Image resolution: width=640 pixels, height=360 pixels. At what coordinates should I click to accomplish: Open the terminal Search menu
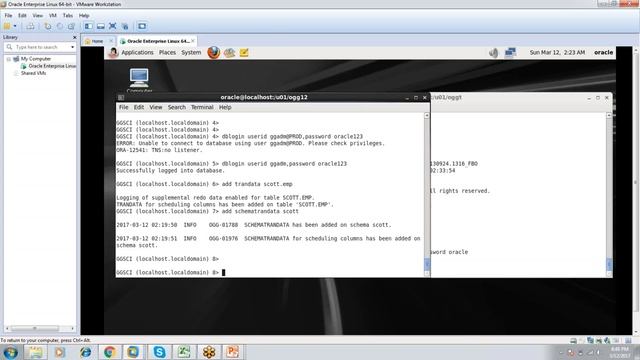[177, 107]
